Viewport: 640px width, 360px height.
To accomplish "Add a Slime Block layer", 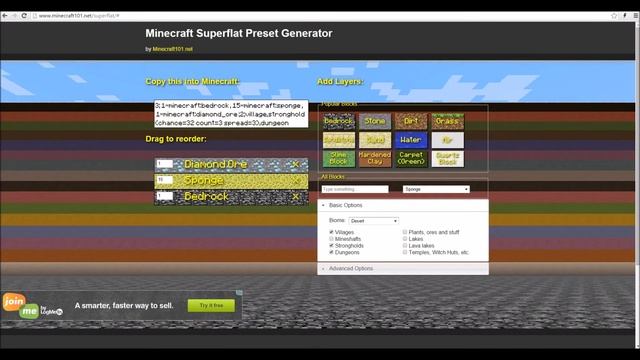I will pos(339,158).
